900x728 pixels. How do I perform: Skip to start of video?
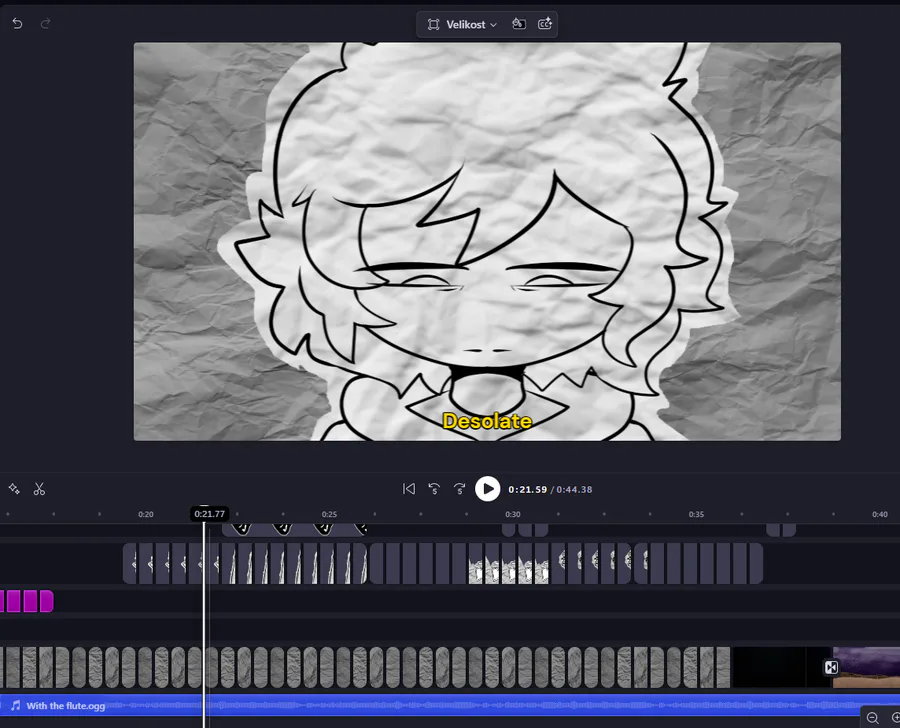[x=409, y=489]
